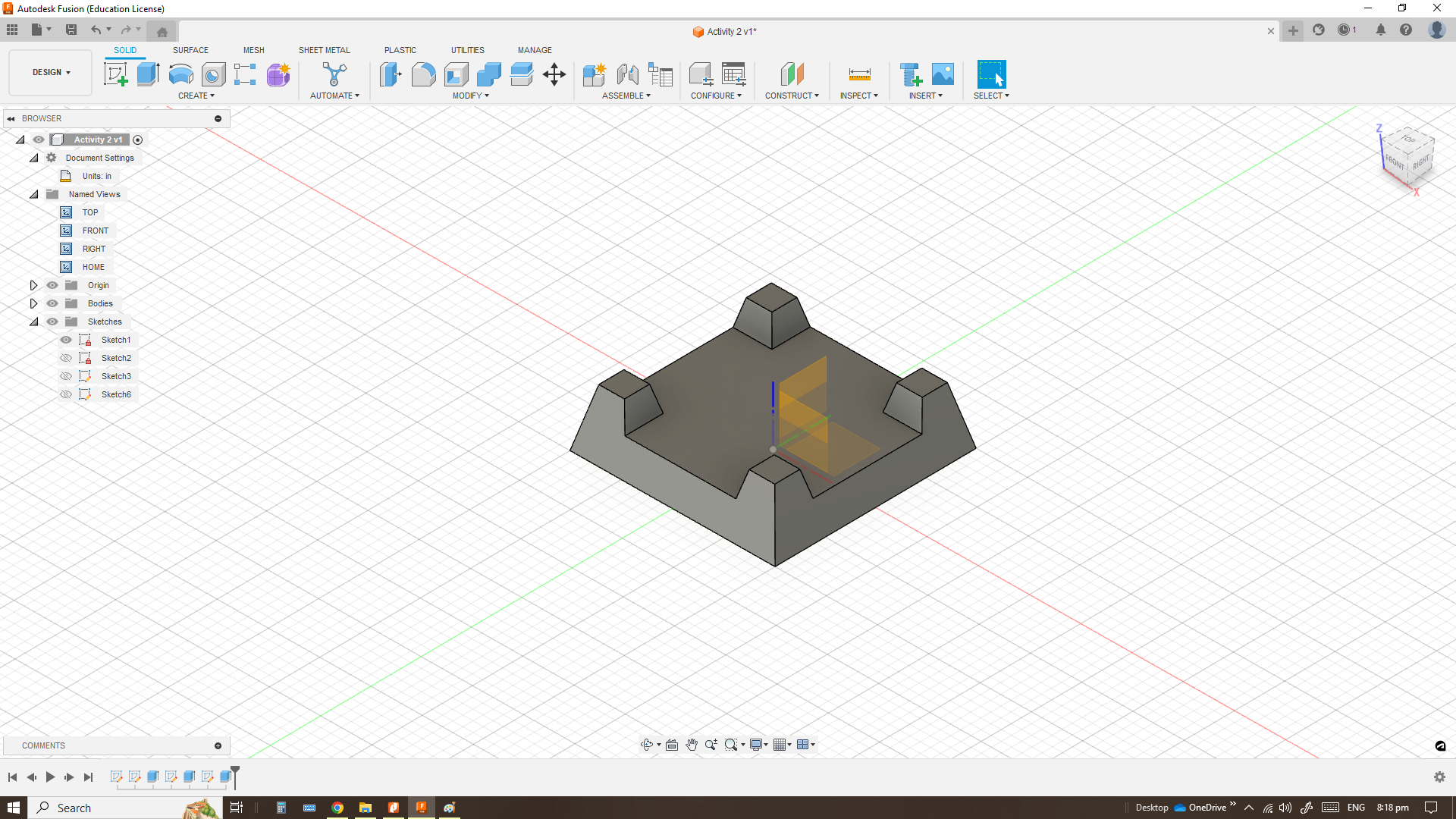Select the Combine tool
The width and height of the screenshot is (1456, 819).
488,74
